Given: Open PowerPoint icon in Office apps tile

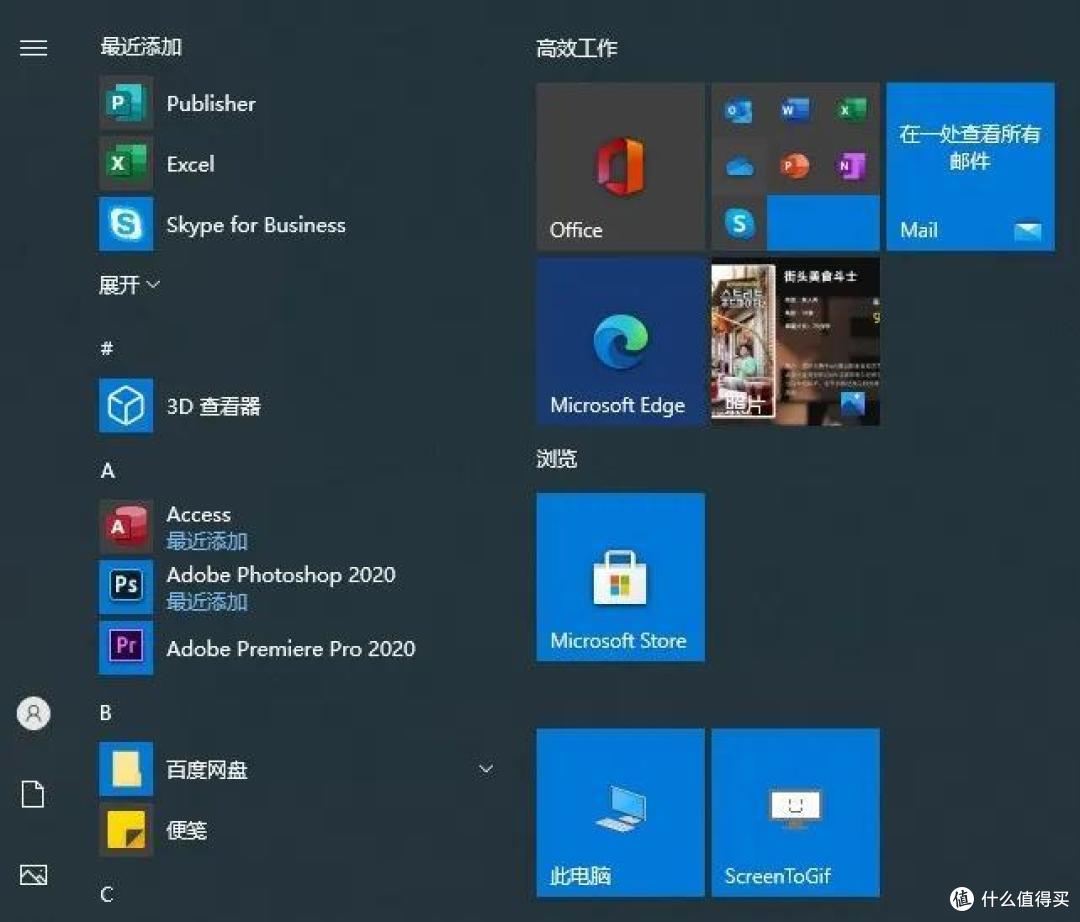Looking at the screenshot, I should (795, 167).
